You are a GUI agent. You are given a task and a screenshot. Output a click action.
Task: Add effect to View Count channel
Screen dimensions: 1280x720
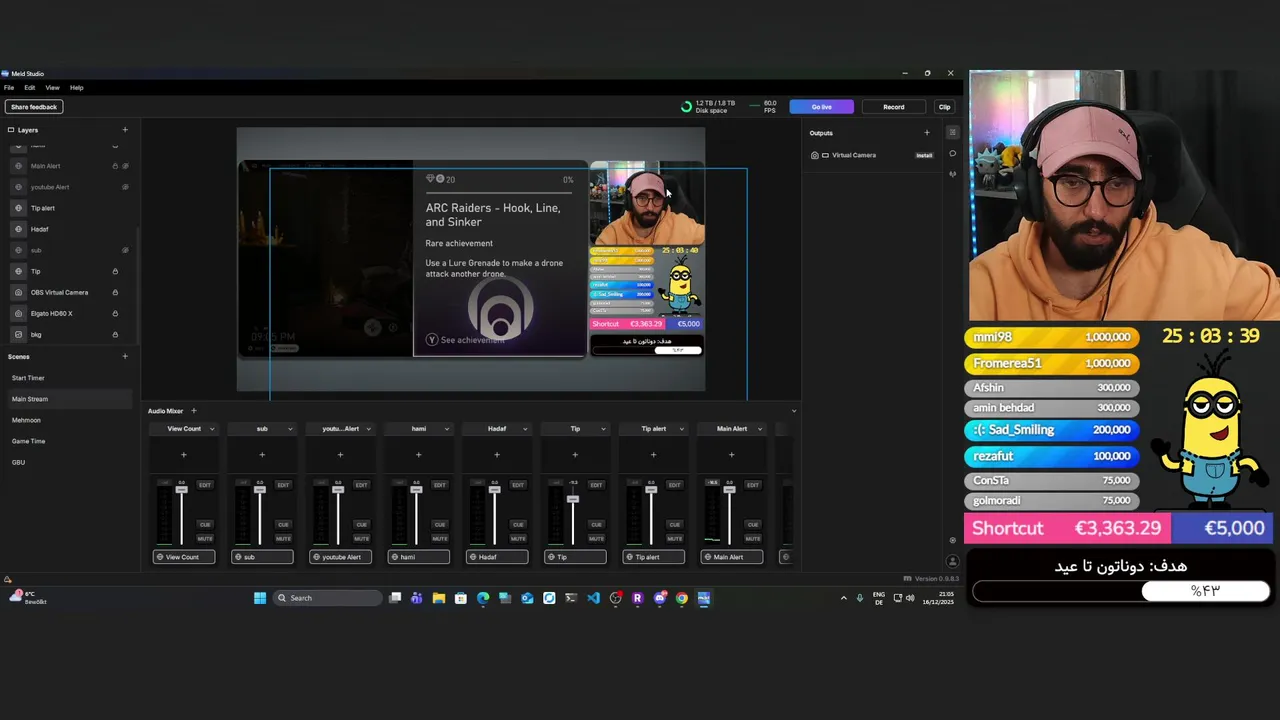tap(183, 455)
